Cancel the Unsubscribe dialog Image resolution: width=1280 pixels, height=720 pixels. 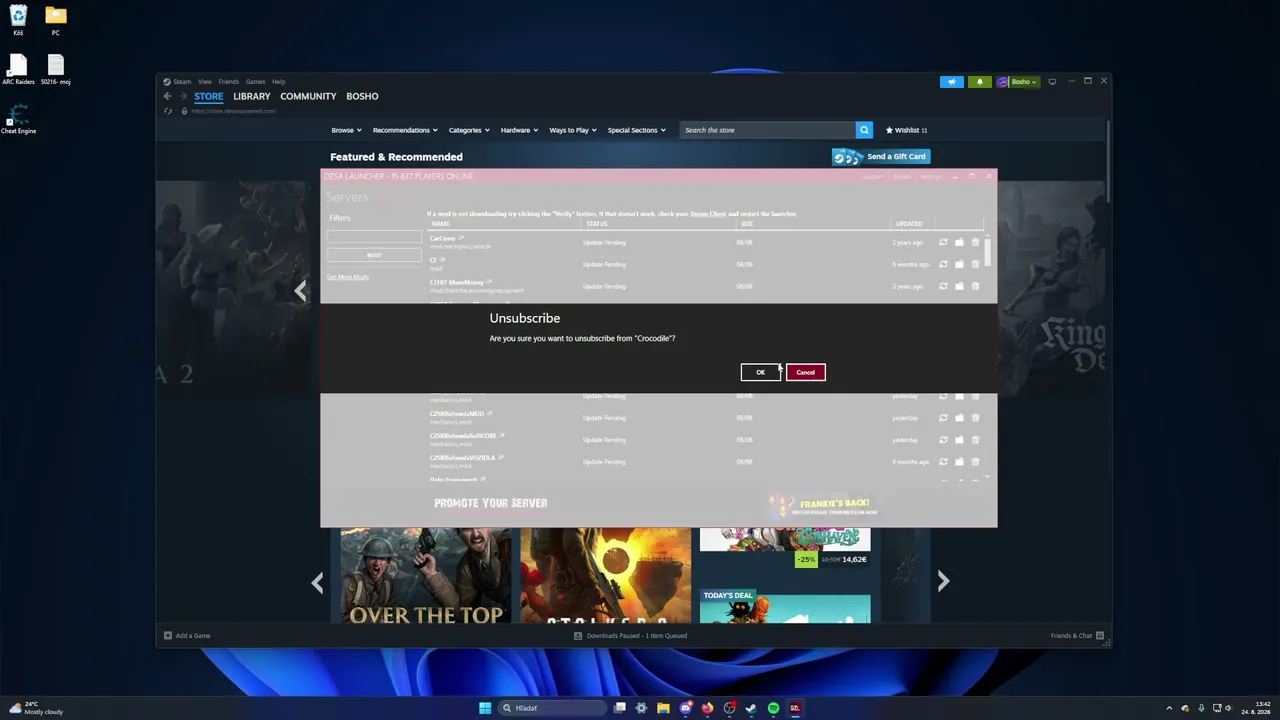pos(805,372)
